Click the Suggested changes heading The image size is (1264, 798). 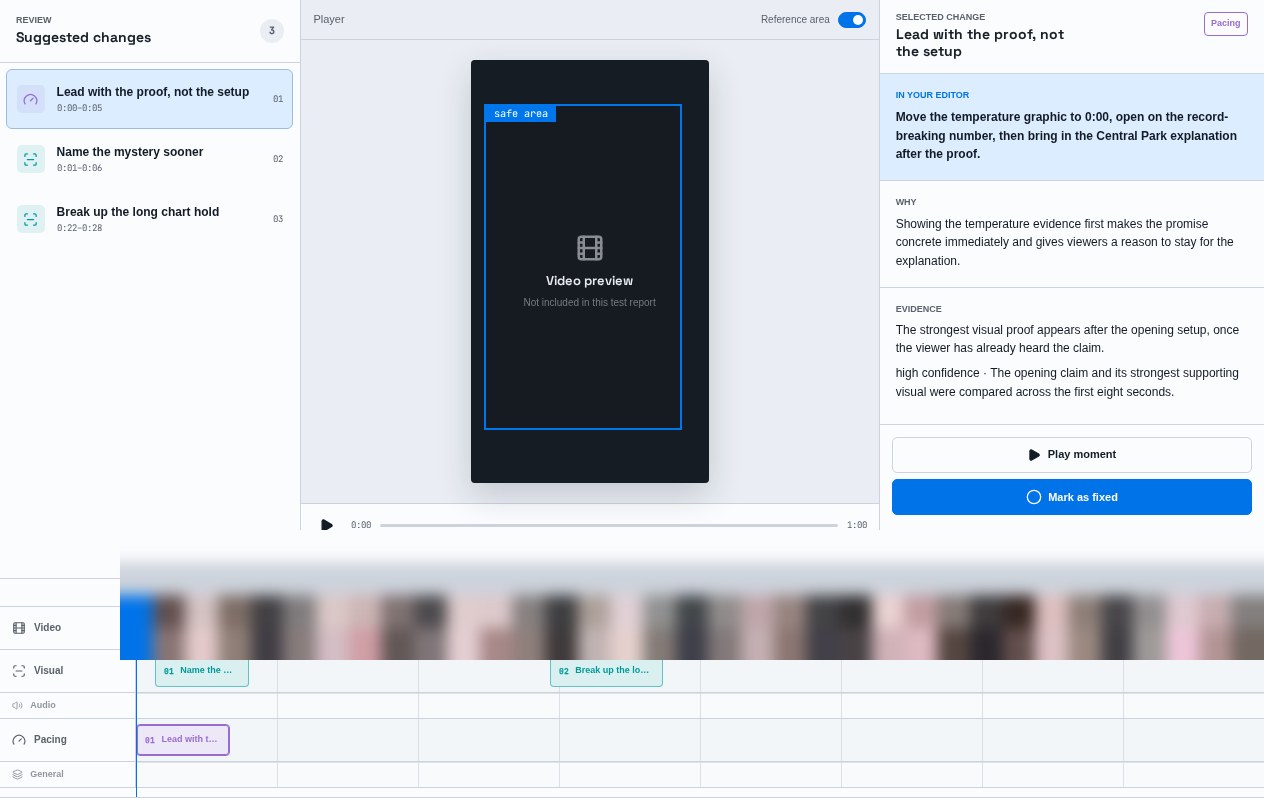(84, 38)
